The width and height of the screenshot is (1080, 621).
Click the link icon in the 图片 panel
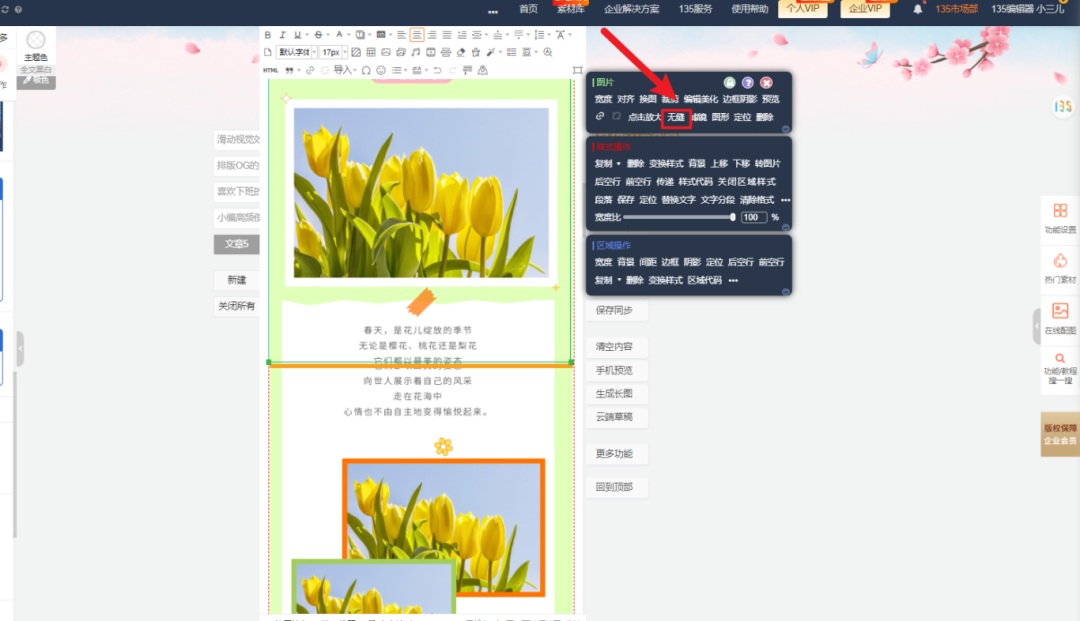point(600,116)
